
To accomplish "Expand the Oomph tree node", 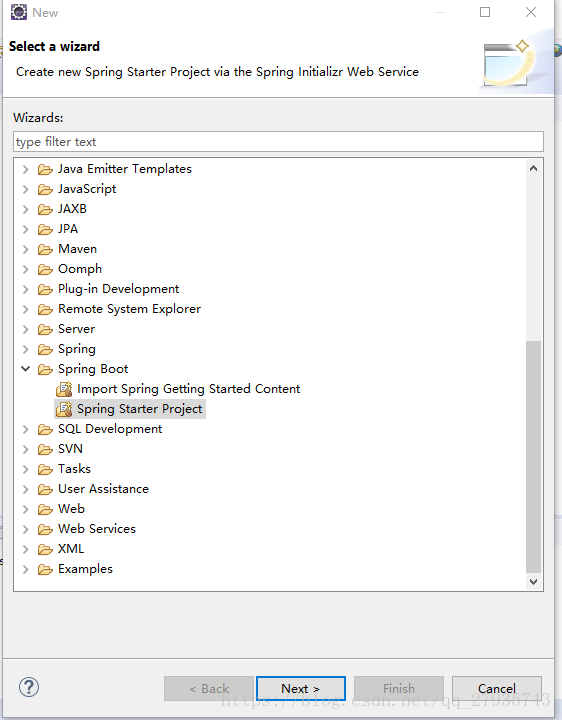I will [26, 270].
